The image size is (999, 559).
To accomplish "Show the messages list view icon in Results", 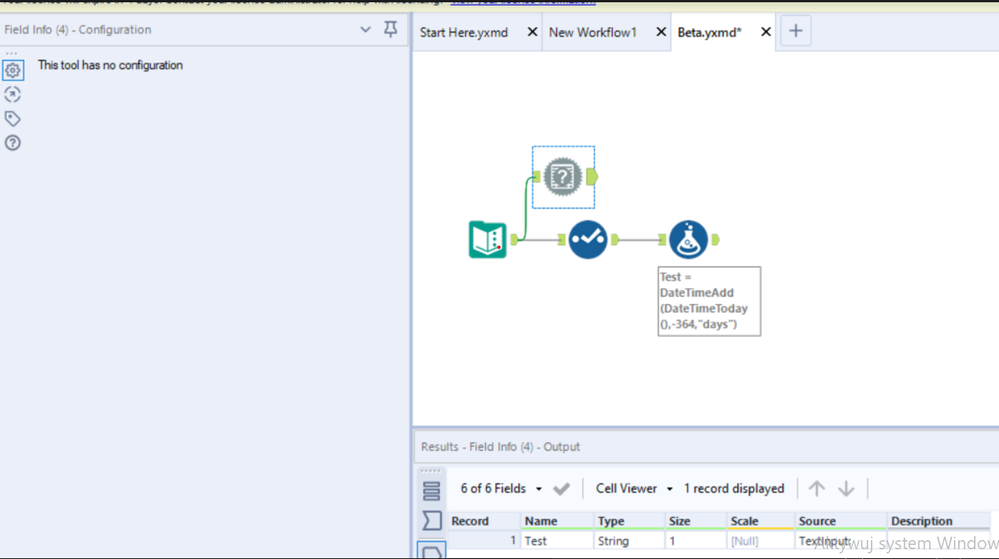I will click(431, 491).
